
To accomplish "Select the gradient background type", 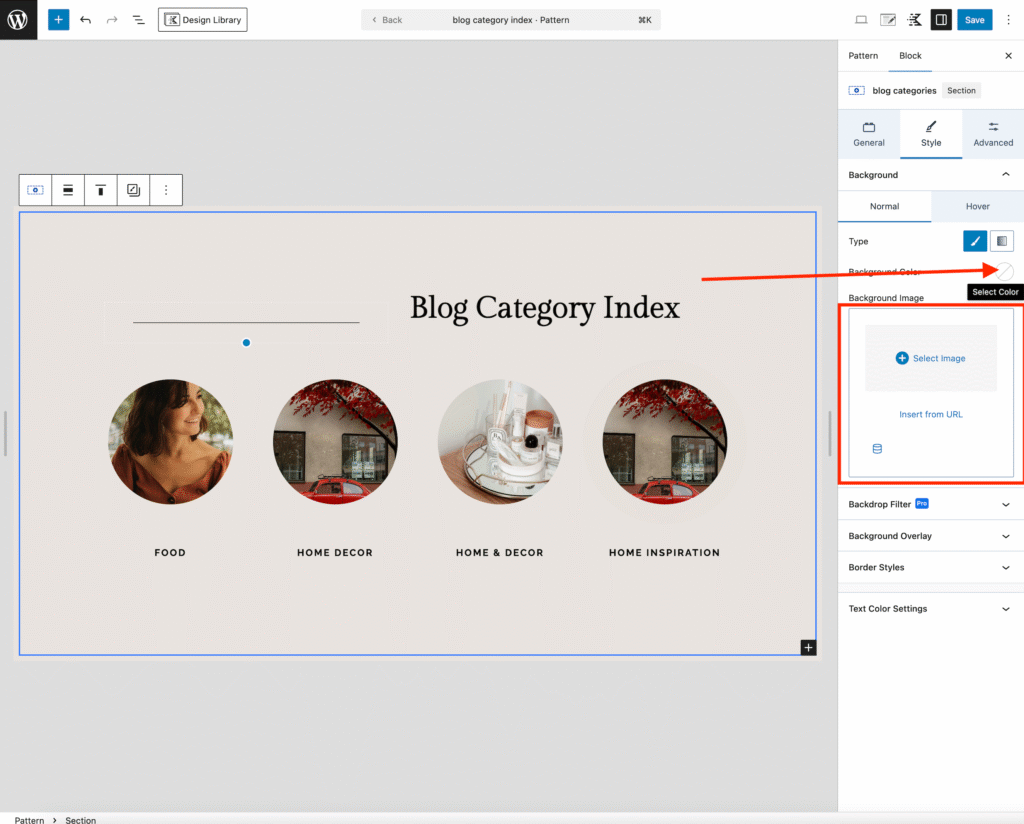I will click(1001, 241).
